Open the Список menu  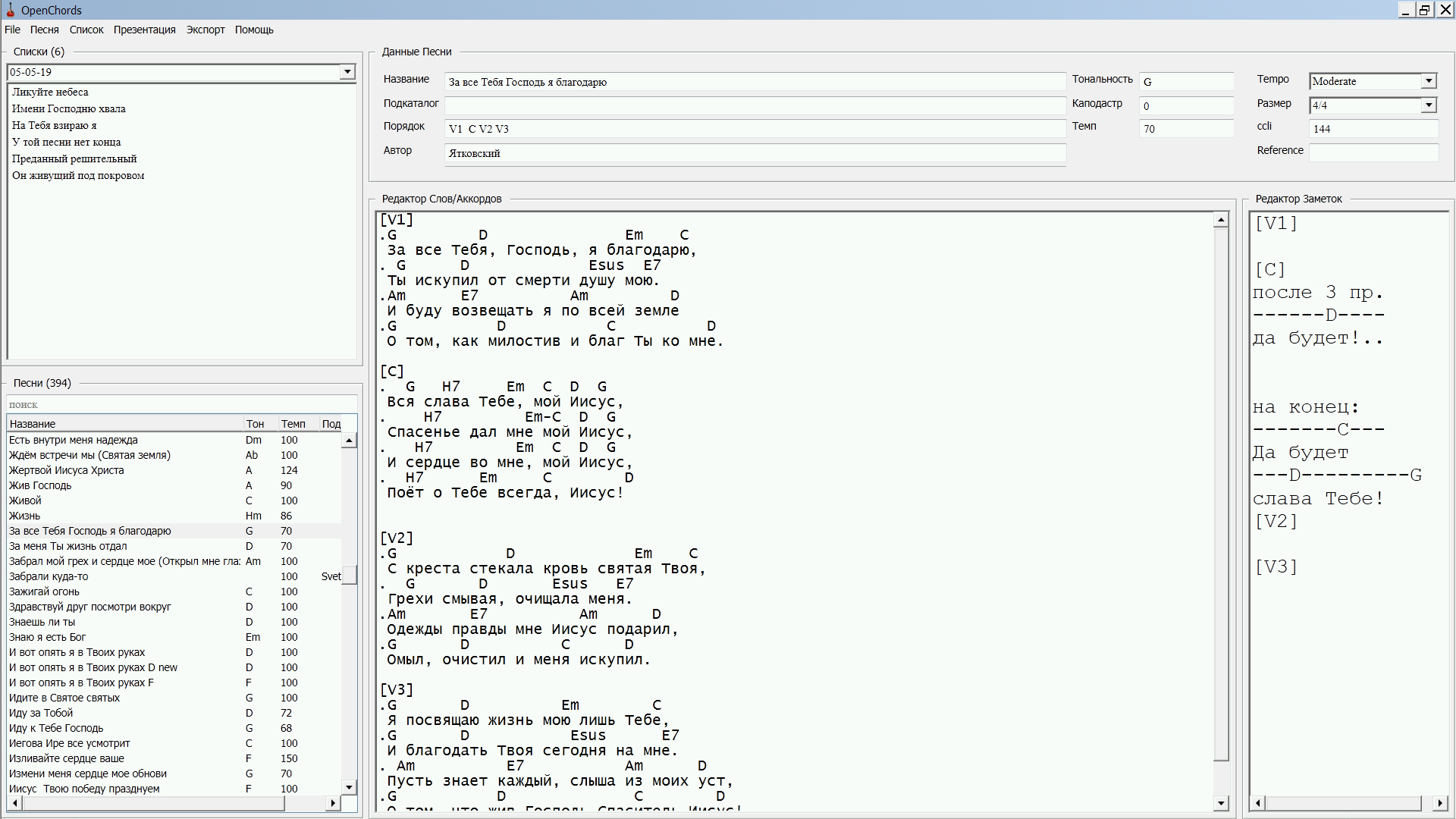point(86,30)
